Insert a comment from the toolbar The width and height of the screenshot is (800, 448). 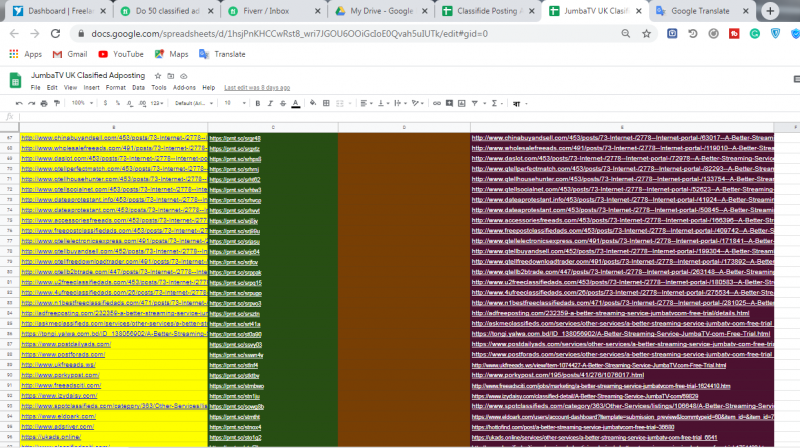449,104
